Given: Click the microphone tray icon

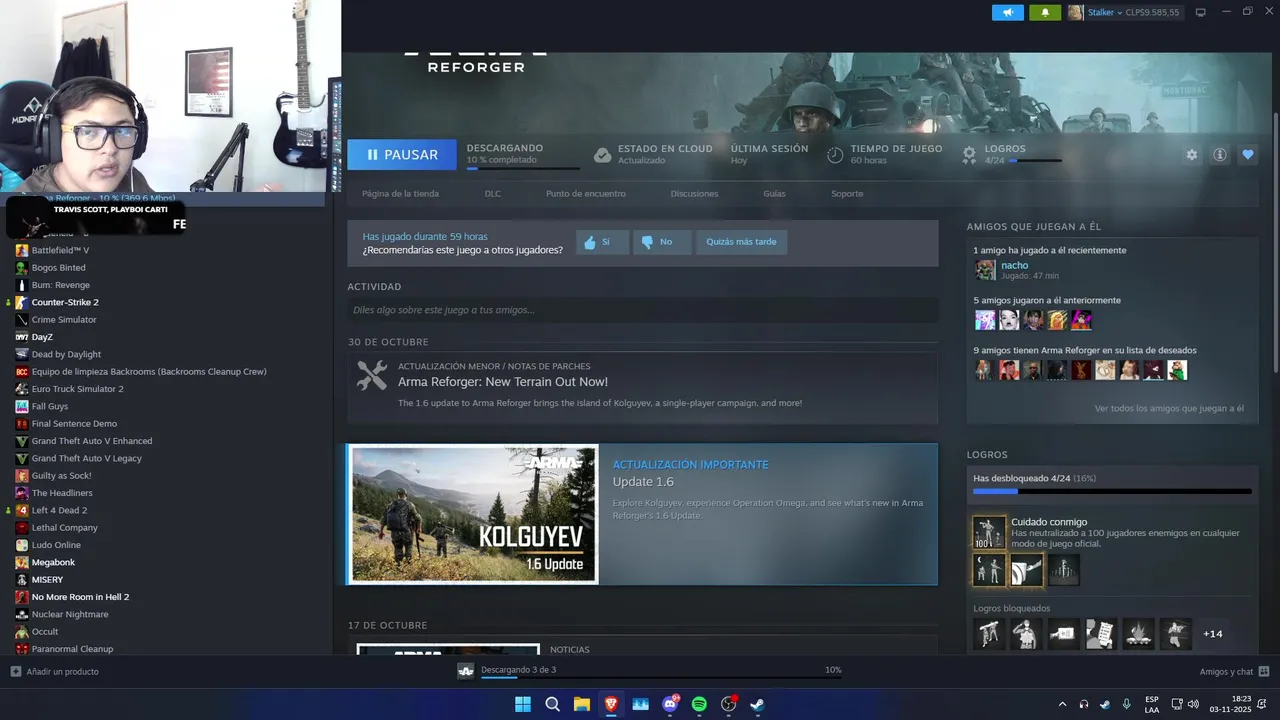Looking at the screenshot, I should [x=1127, y=704].
